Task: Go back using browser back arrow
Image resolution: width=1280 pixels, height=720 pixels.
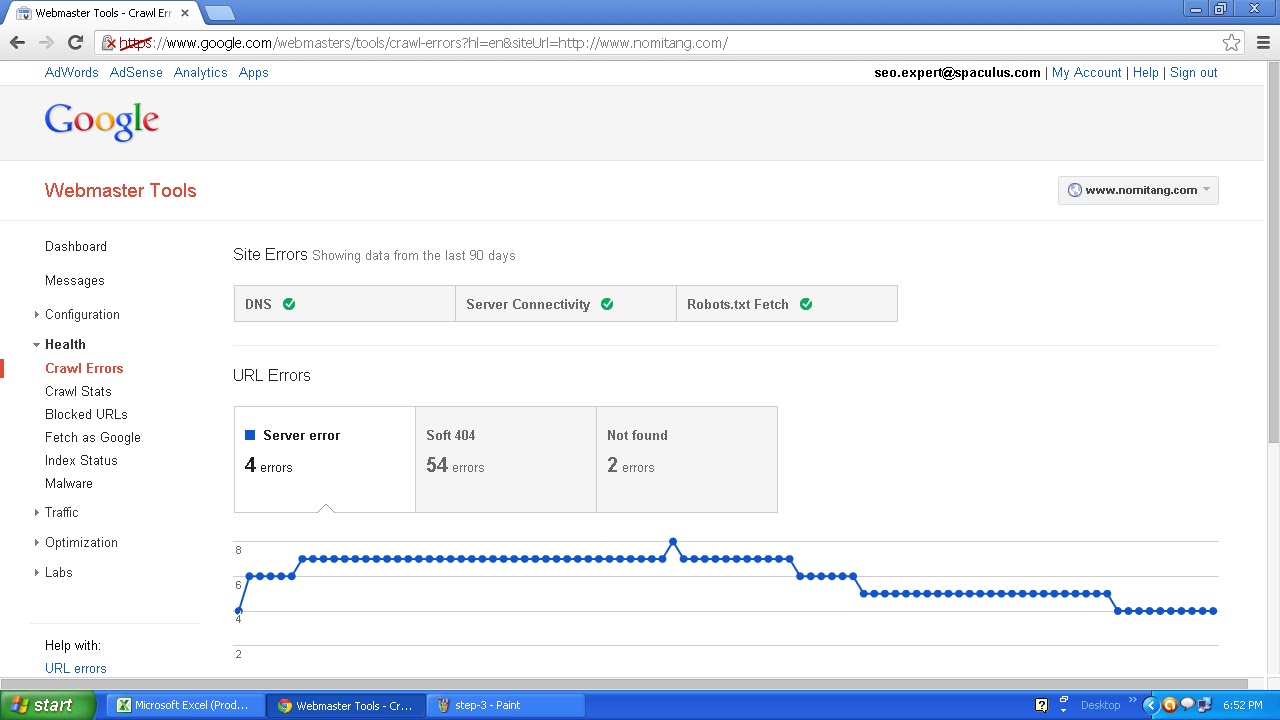Action: pyautogui.click(x=17, y=42)
